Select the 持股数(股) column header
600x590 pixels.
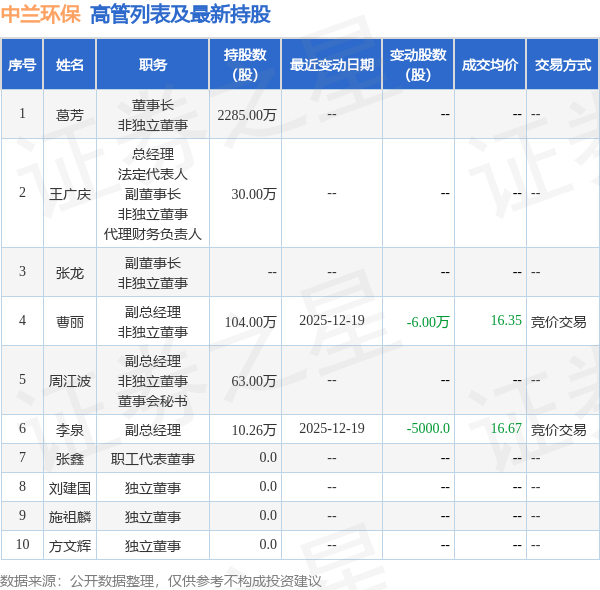pos(245,65)
